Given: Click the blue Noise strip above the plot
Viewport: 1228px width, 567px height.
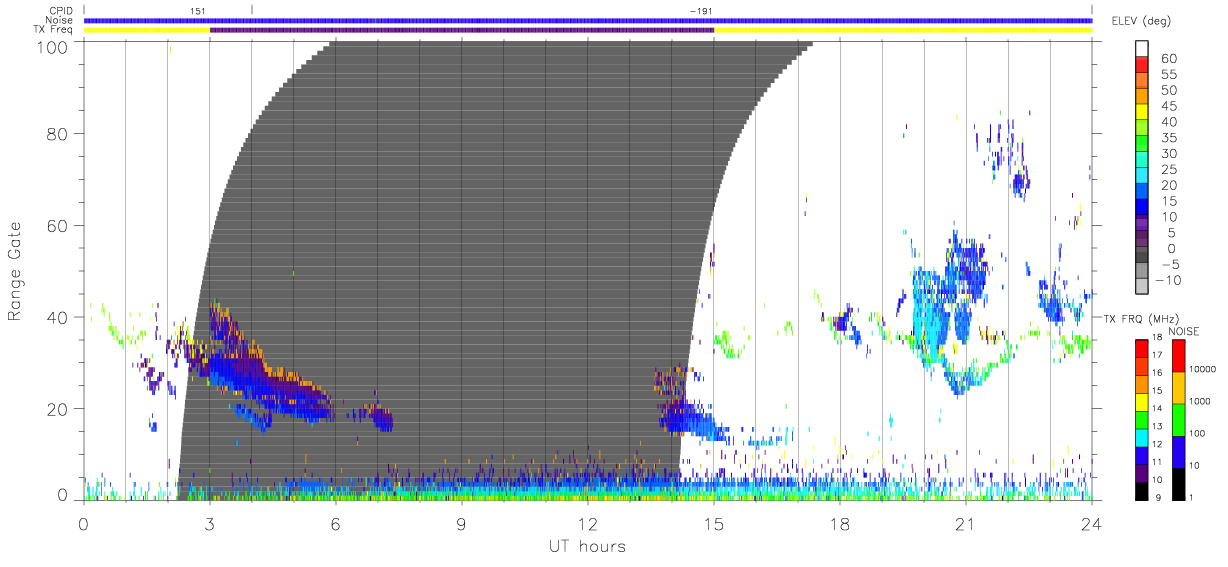Looking at the screenshot, I should click(588, 20).
